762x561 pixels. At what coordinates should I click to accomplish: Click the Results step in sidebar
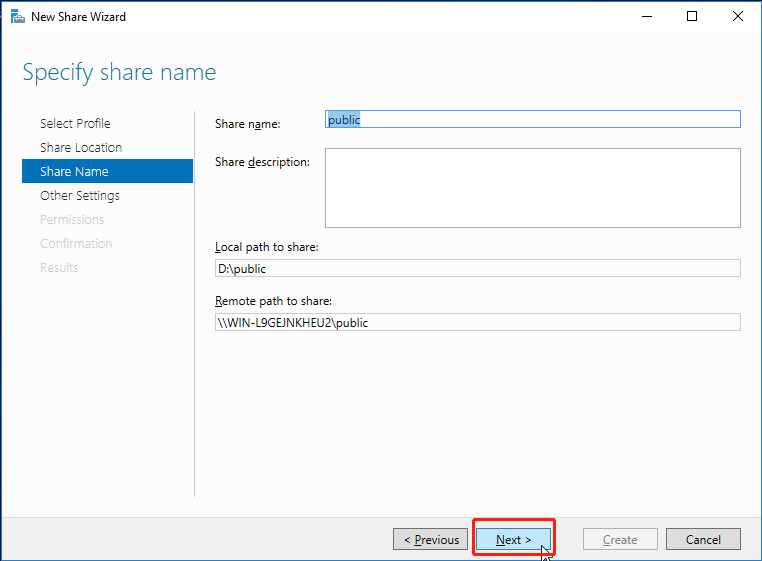59,267
